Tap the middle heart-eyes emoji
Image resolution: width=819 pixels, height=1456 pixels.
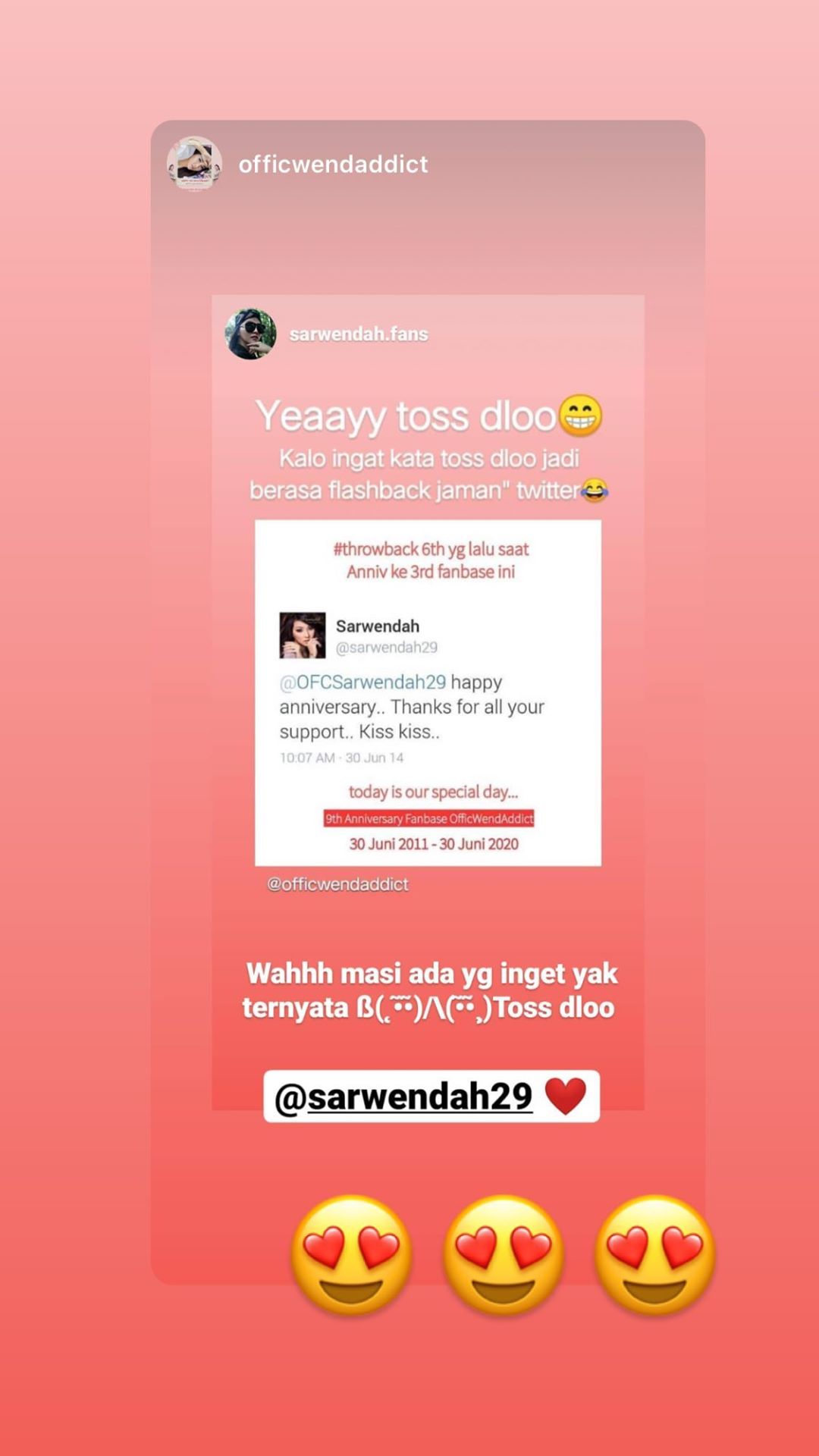pos(504,1254)
